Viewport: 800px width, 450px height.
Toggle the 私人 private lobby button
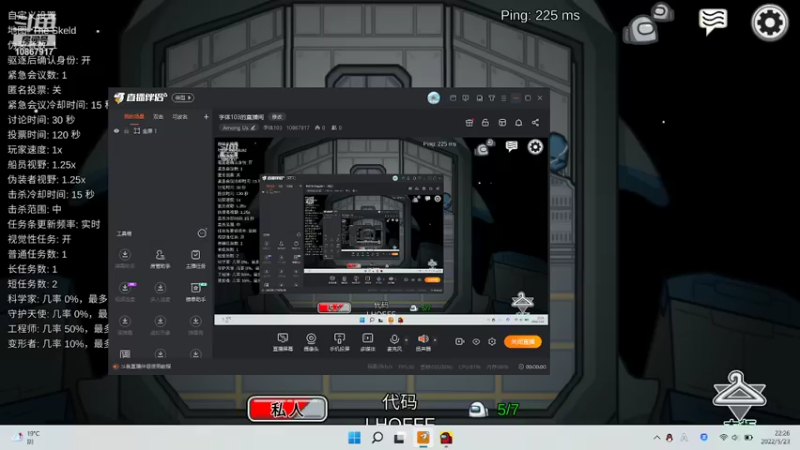tap(287, 409)
